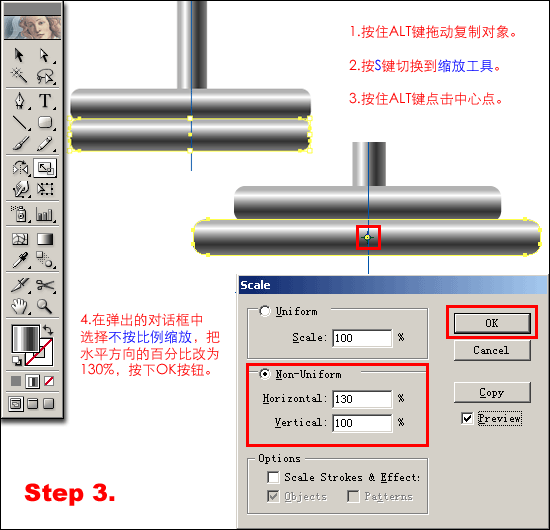550x530 pixels.
Task: Choose the Magic Wand tool
Action: (19, 75)
